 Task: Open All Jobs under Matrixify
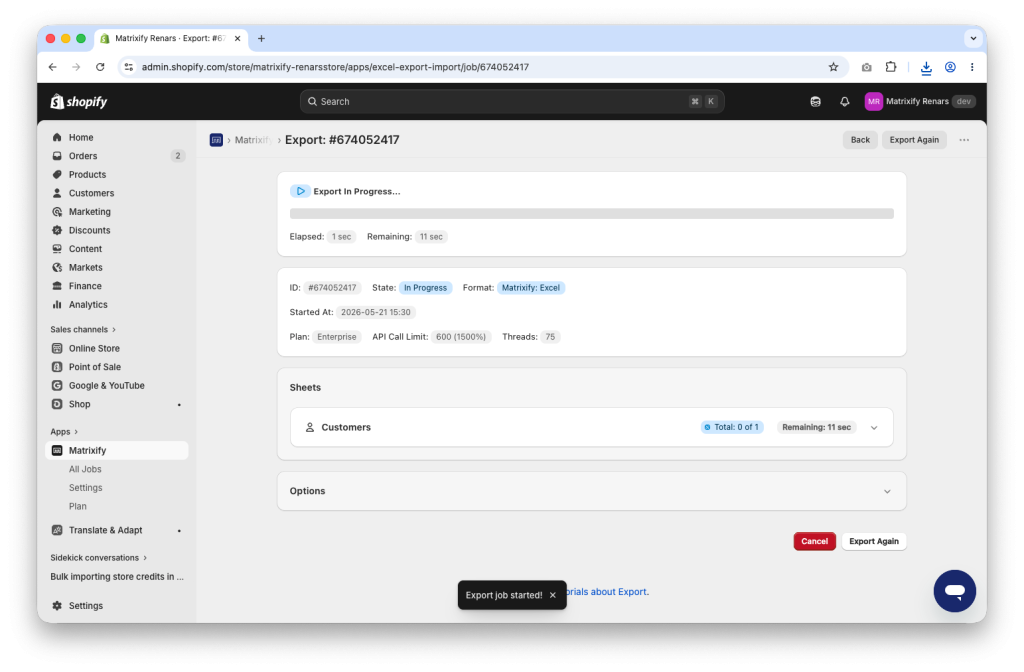[x=85, y=470]
